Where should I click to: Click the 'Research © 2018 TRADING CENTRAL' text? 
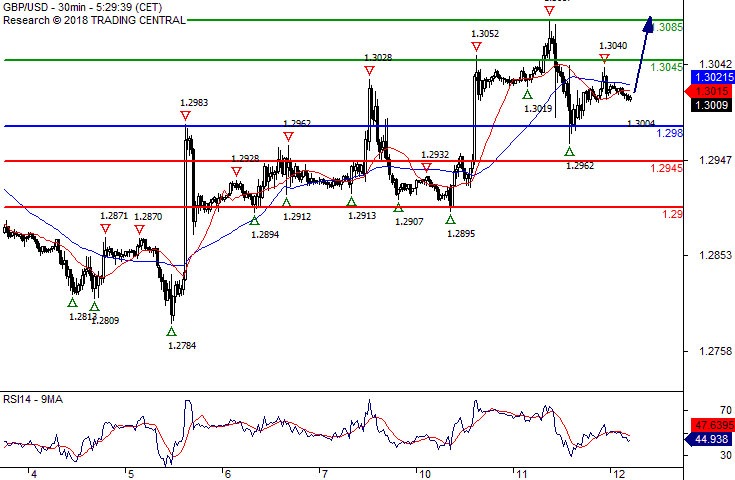94,20
